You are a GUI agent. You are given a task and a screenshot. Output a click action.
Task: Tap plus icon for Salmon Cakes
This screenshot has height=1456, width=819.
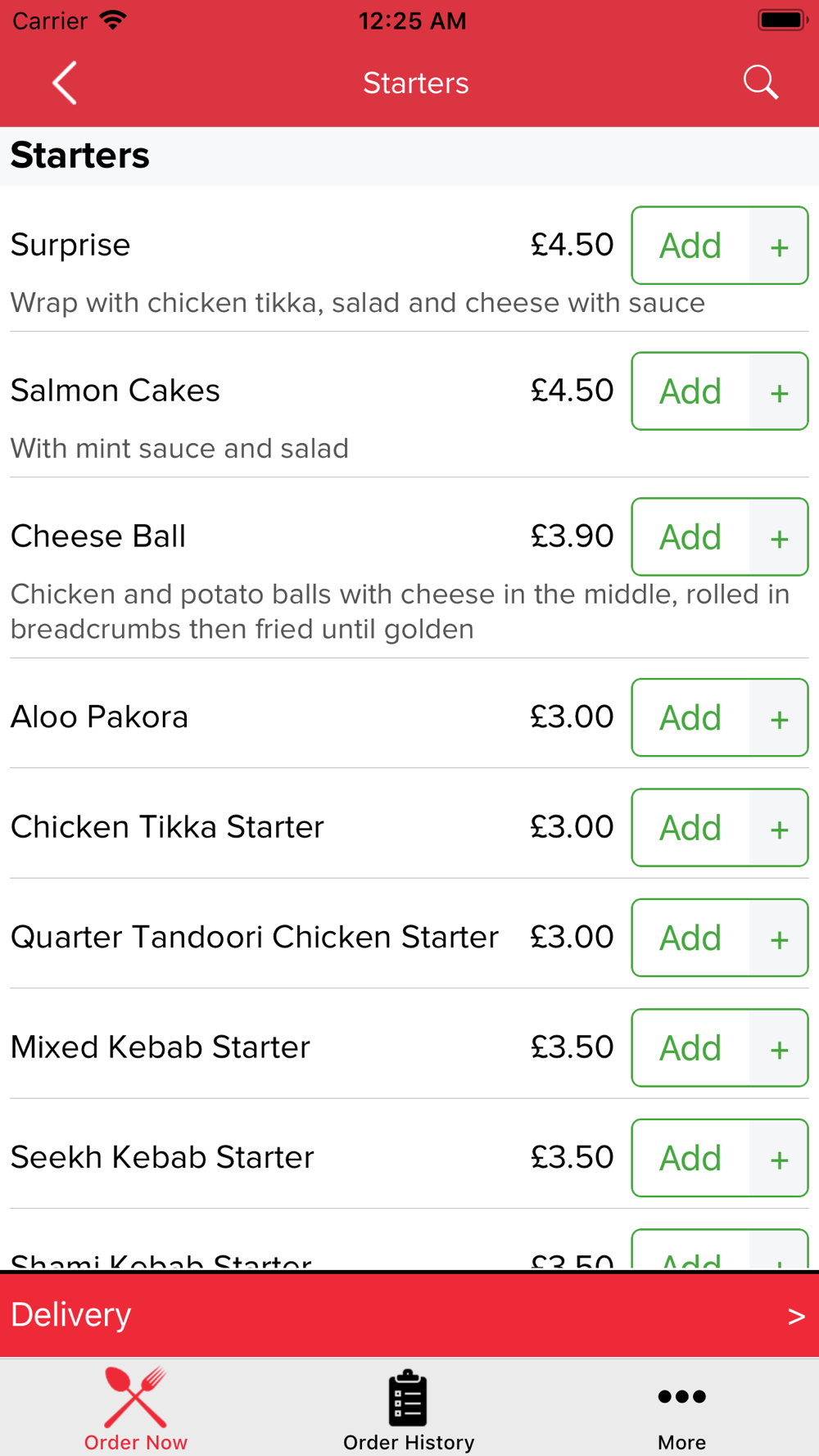[779, 391]
